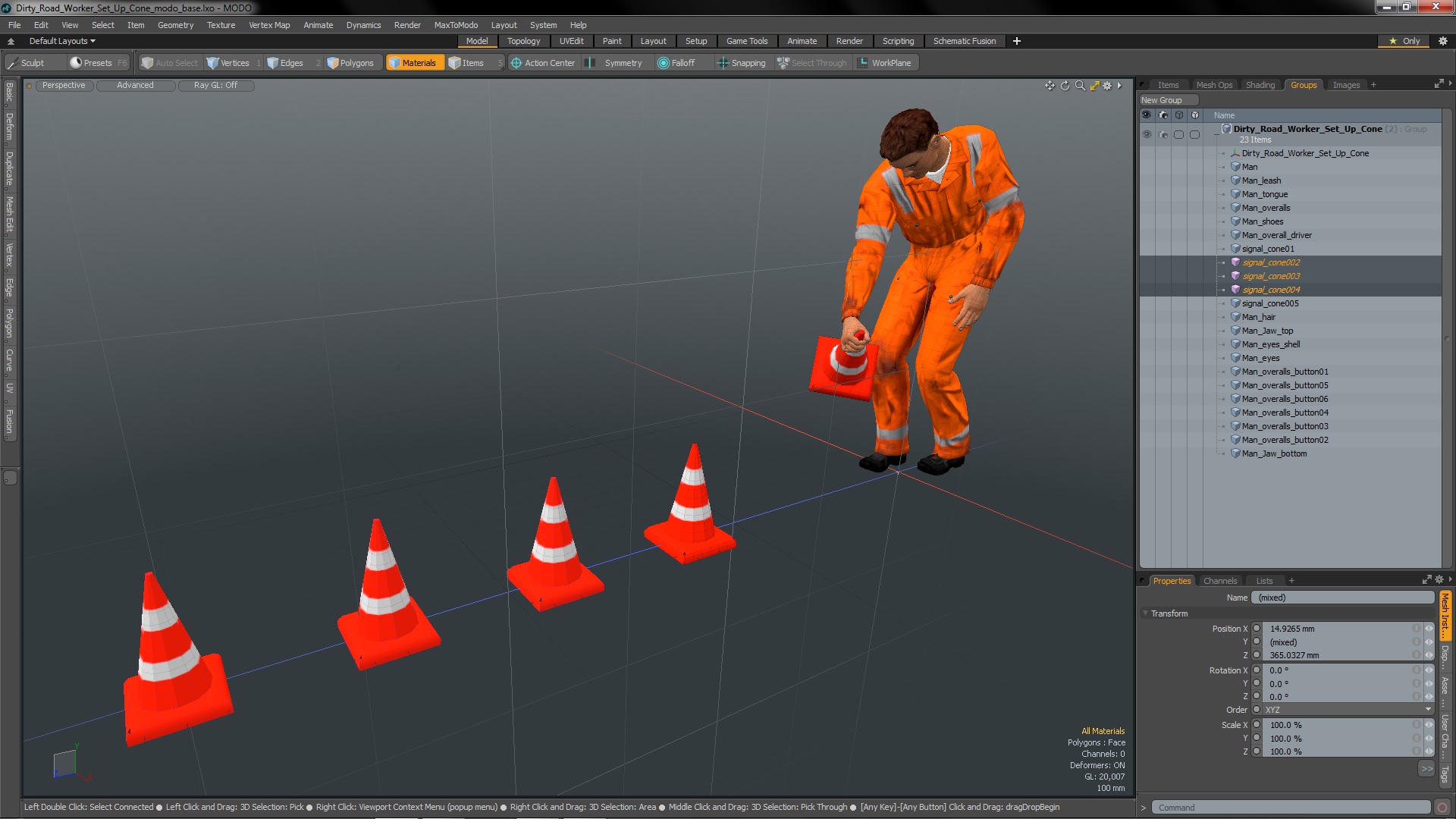Click the home icon beside Default Layouts
The image size is (1456, 819).
pyautogui.click(x=11, y=41)
